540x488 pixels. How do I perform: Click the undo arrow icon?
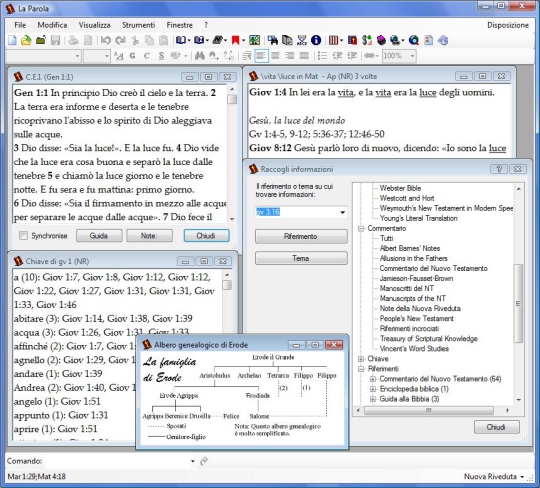[x=105, y=40]
